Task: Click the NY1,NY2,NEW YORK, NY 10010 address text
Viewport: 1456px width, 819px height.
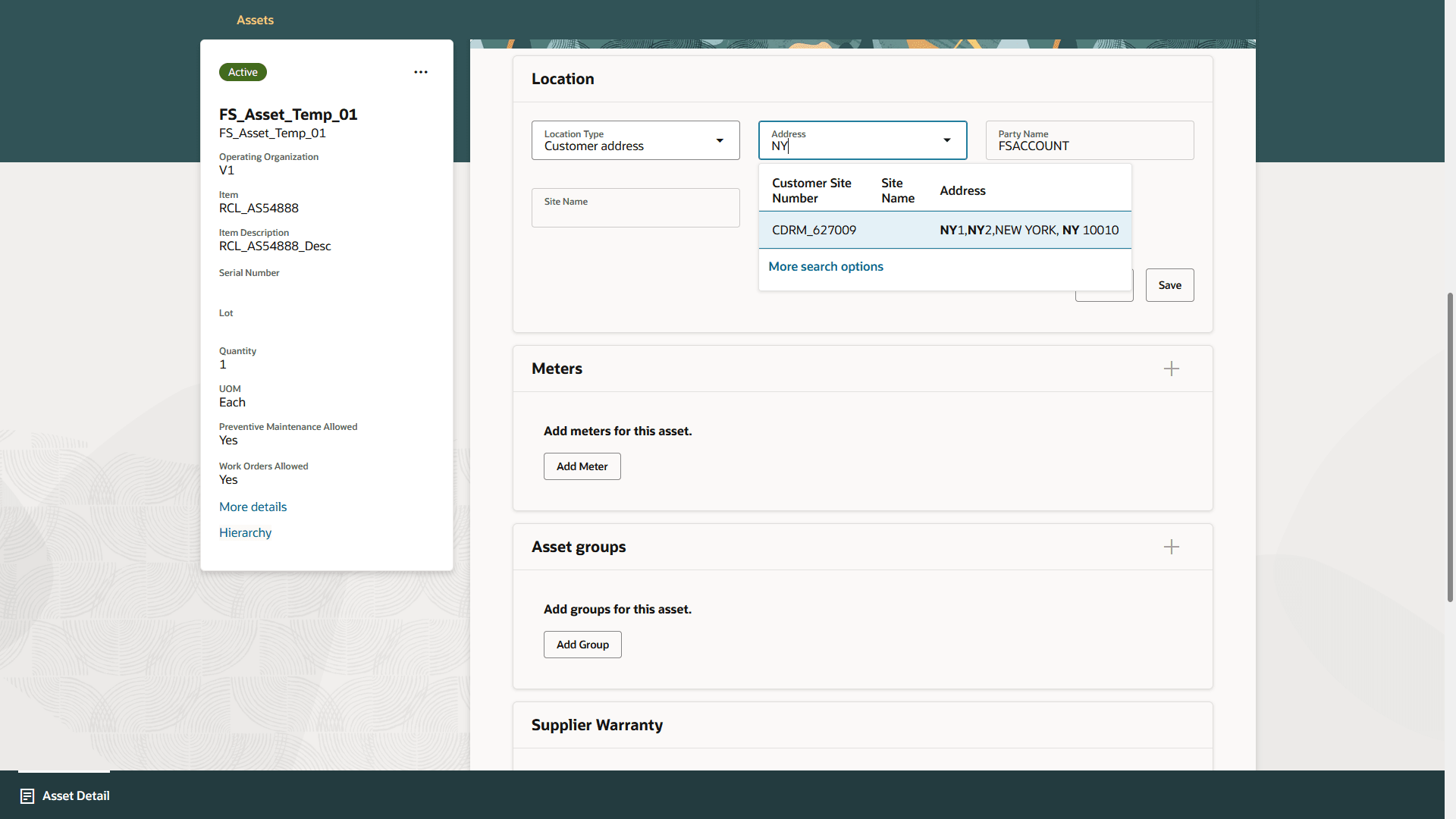Action: [x=1029, y=231]
